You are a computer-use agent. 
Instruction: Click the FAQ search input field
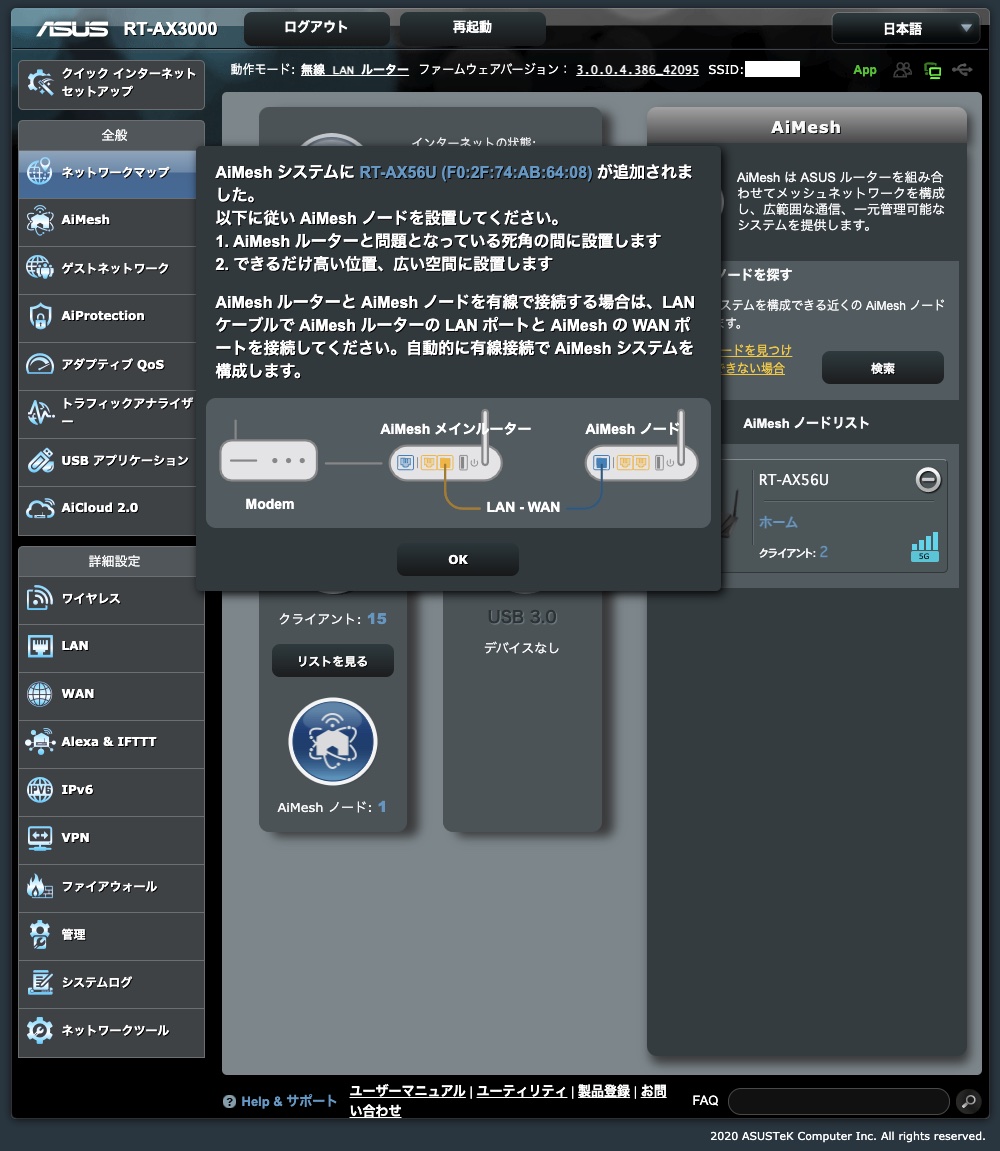pos(839,1101)
